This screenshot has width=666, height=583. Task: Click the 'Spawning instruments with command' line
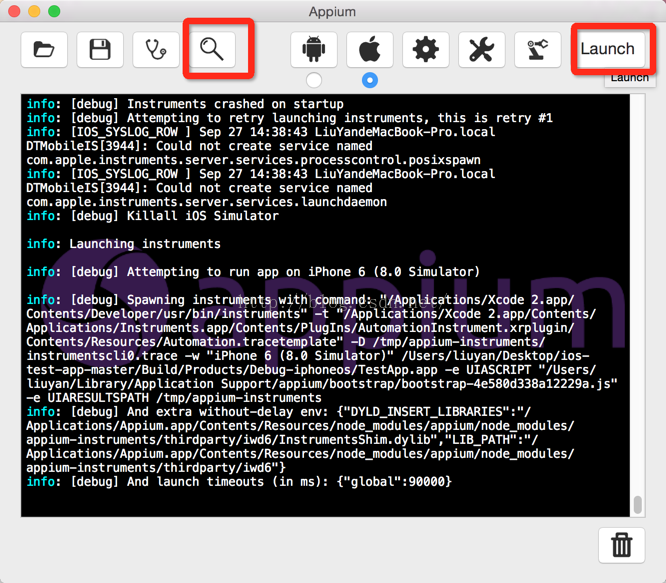coord(300,300)
